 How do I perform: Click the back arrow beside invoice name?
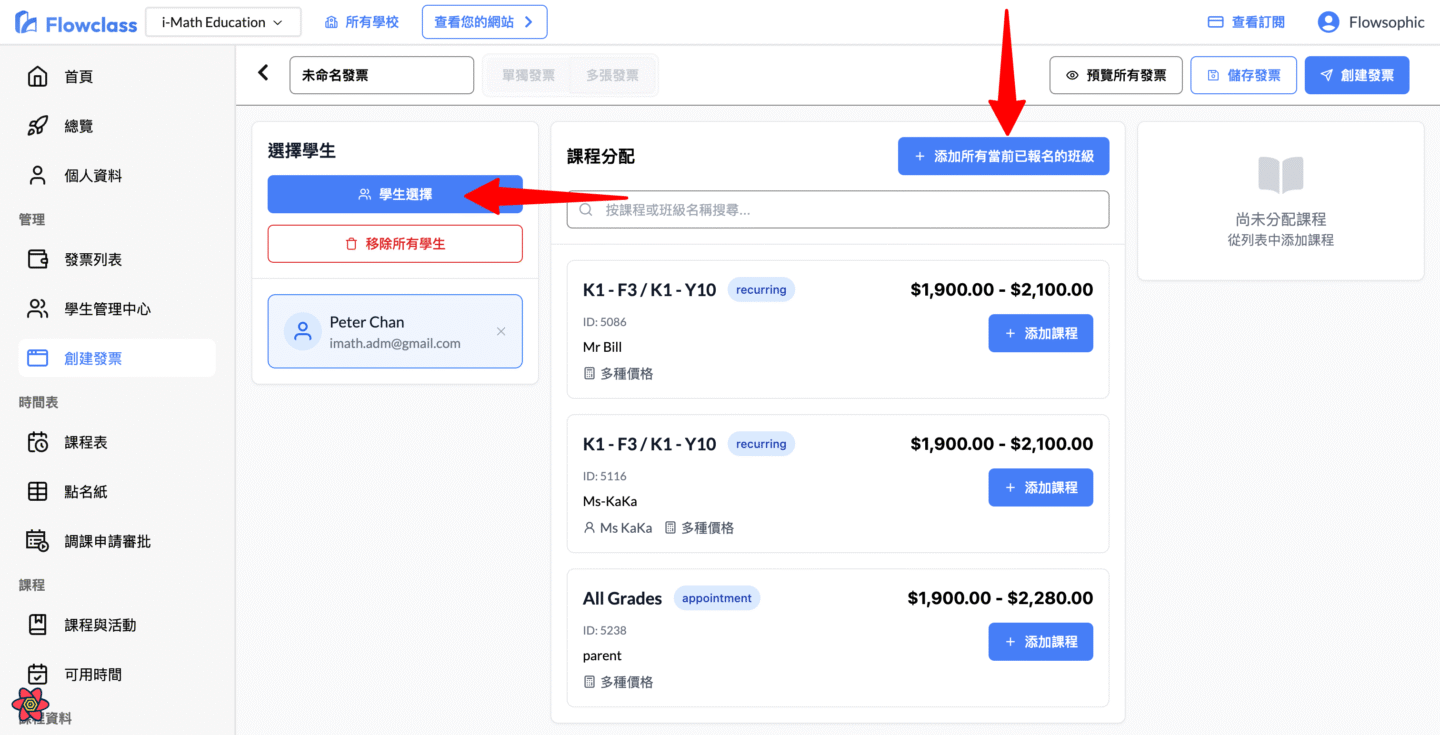tap(264, 73)
